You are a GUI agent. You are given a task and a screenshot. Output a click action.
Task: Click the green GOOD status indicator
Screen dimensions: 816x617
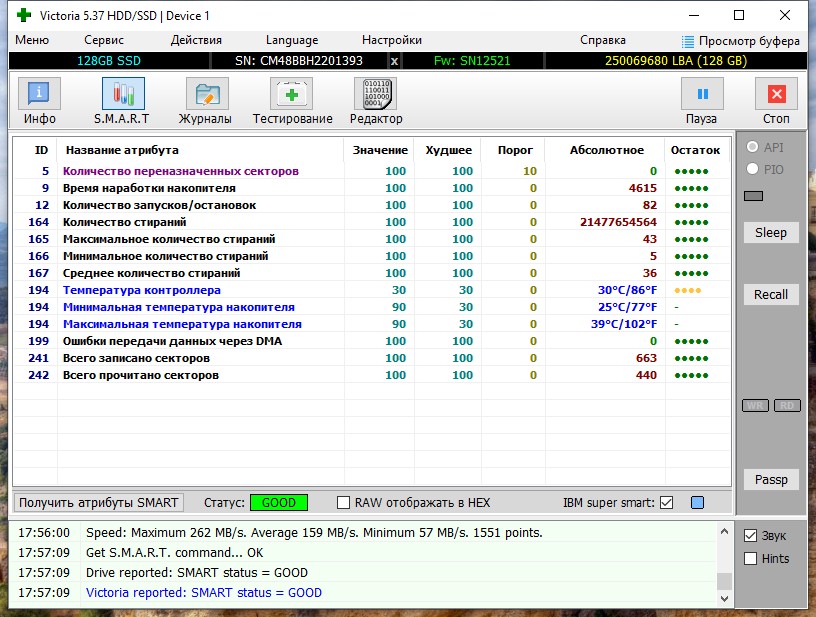click(x=279, y=503)
